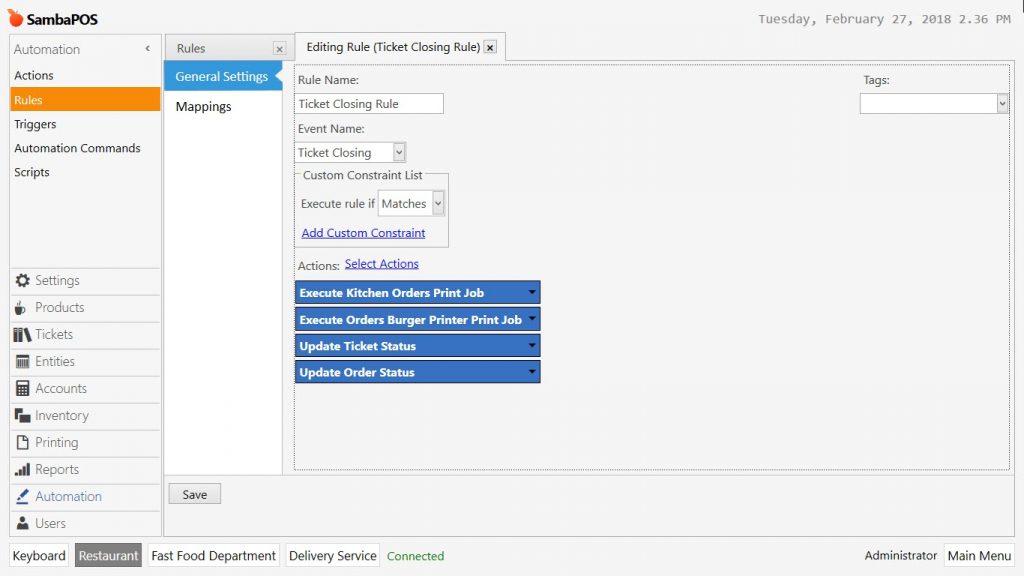Open the Reports section label
The height and width of the screenshot is (576, 1024).
tap(57, 470)
